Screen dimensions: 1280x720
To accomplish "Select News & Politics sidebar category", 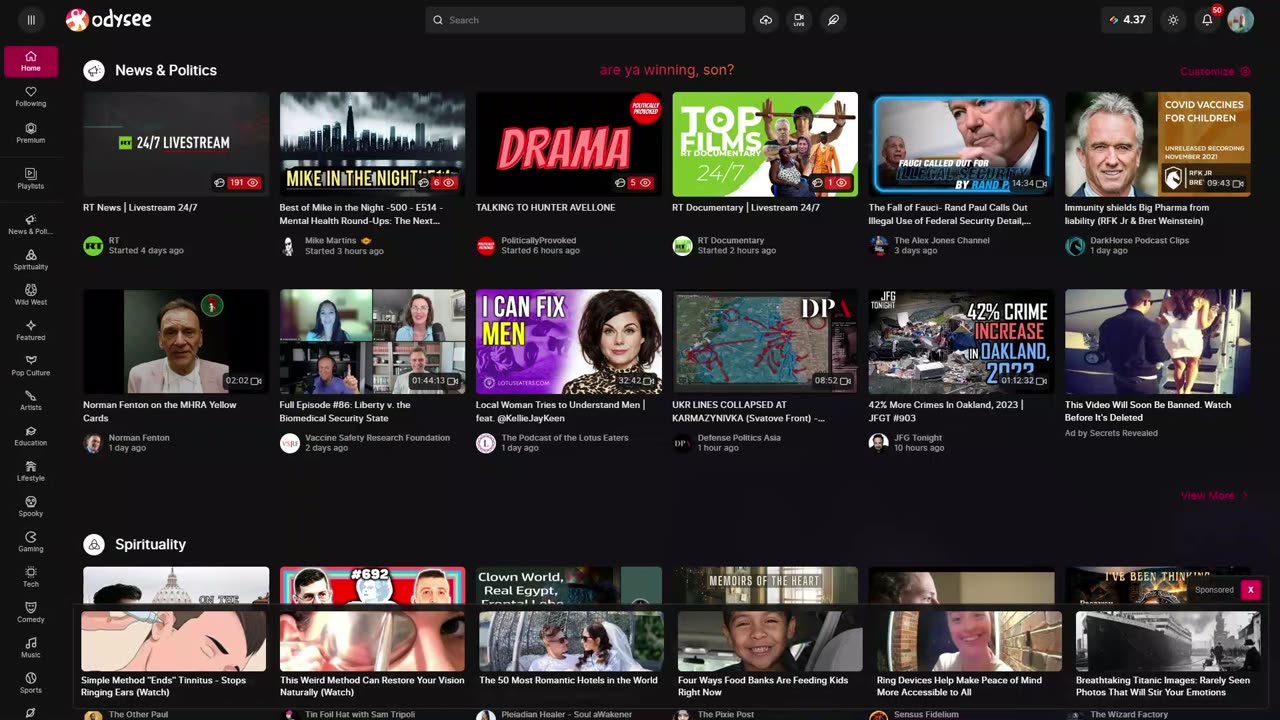I will pos(31,225).
